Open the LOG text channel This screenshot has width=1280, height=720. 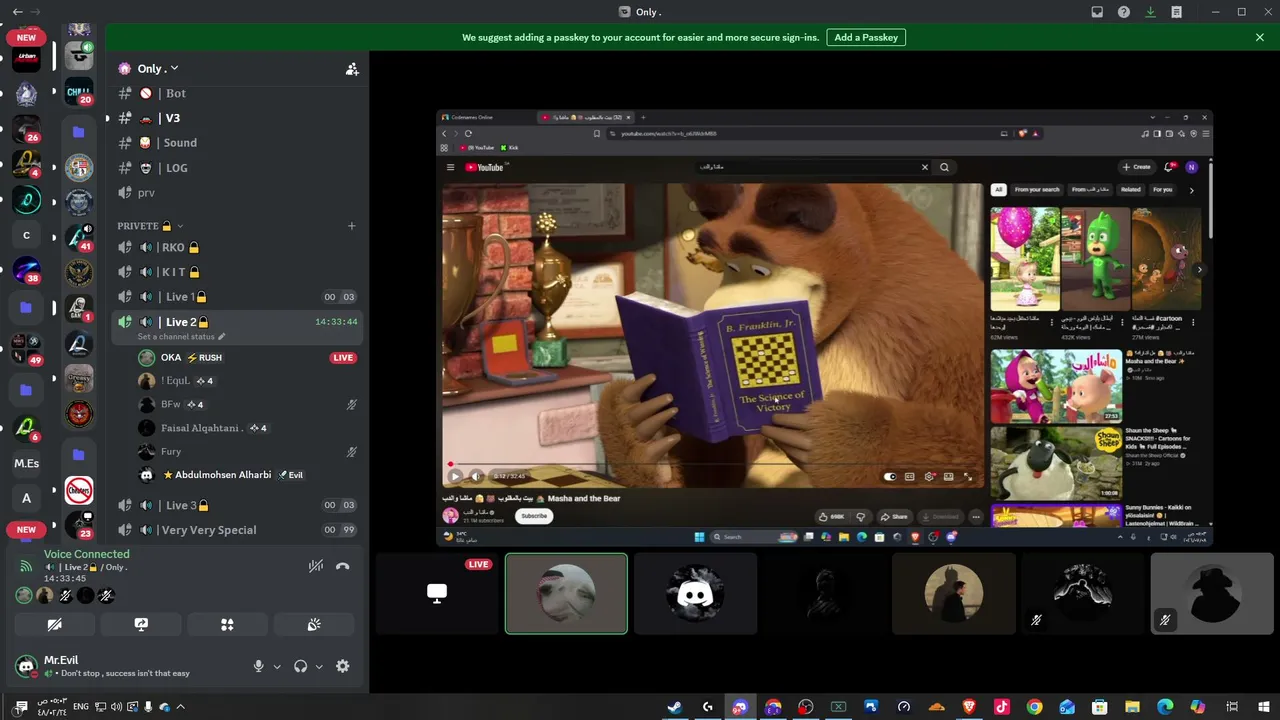[237, 168]
